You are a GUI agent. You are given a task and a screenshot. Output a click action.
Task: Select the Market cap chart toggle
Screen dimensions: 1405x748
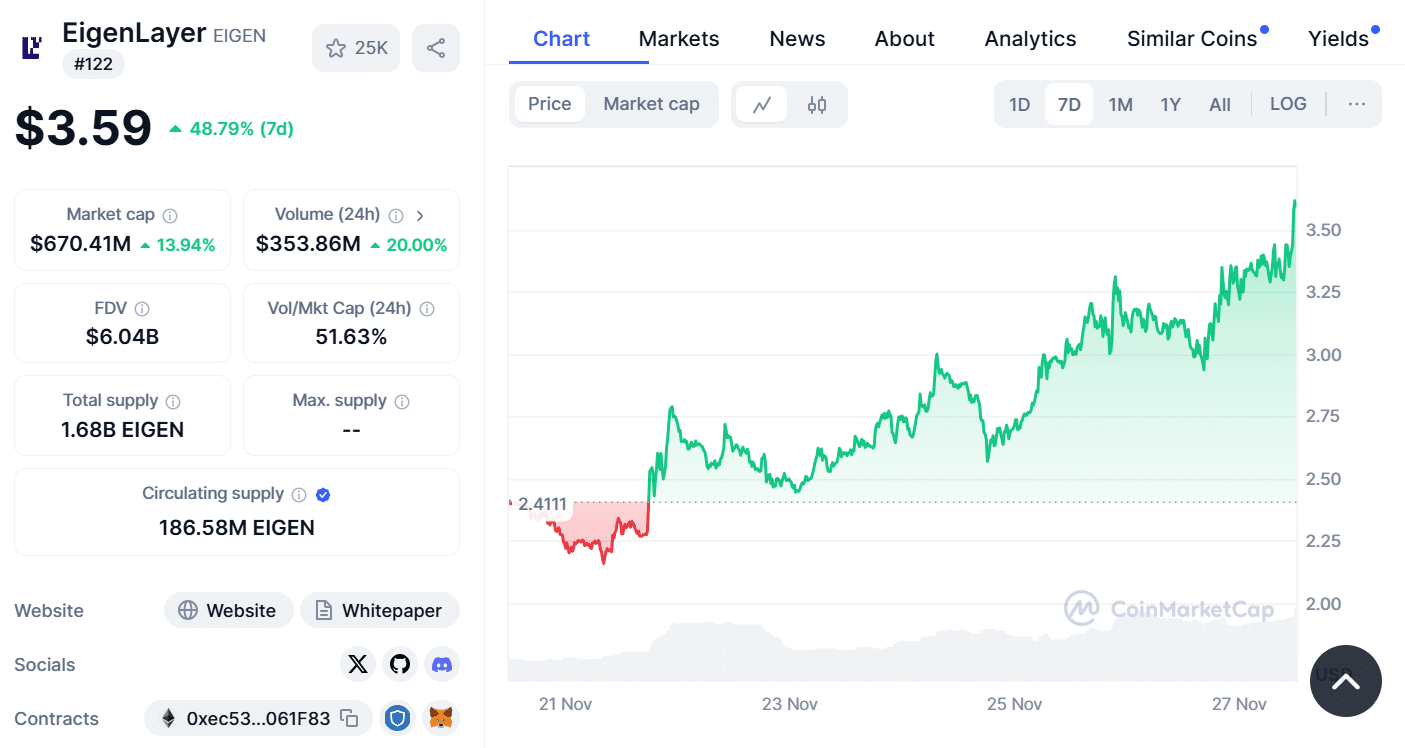651,104
